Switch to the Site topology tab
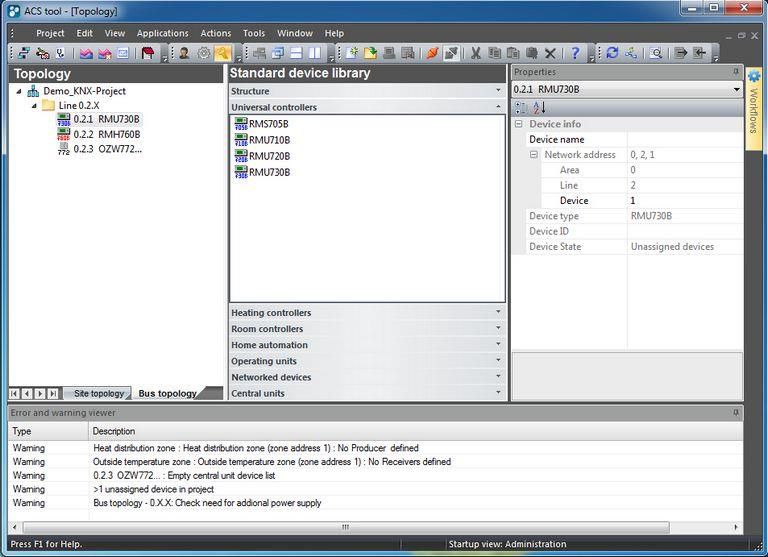The image size is (768, 557). click(99, 394)
